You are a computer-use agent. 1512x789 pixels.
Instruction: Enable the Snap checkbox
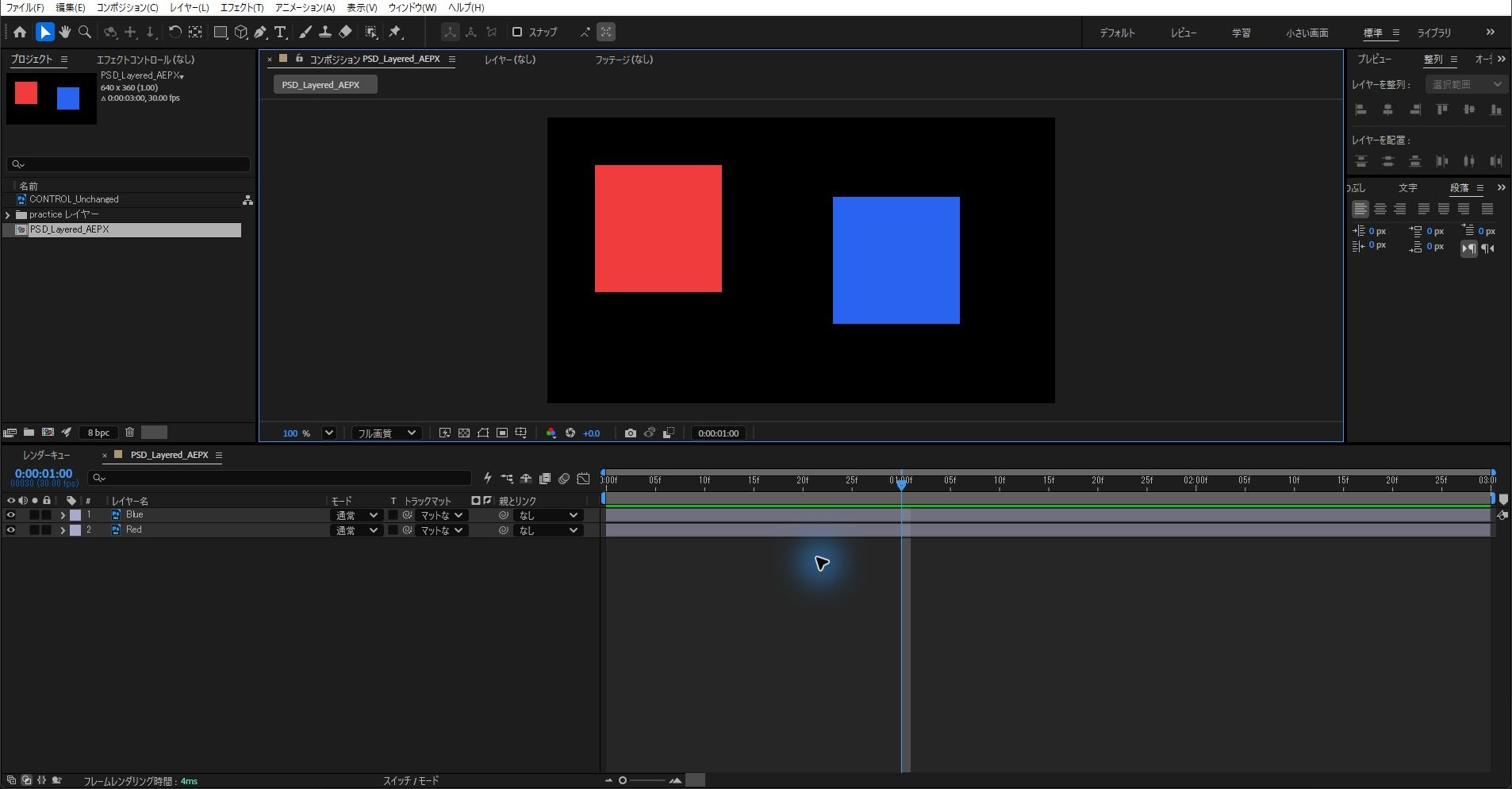(517, 32)
